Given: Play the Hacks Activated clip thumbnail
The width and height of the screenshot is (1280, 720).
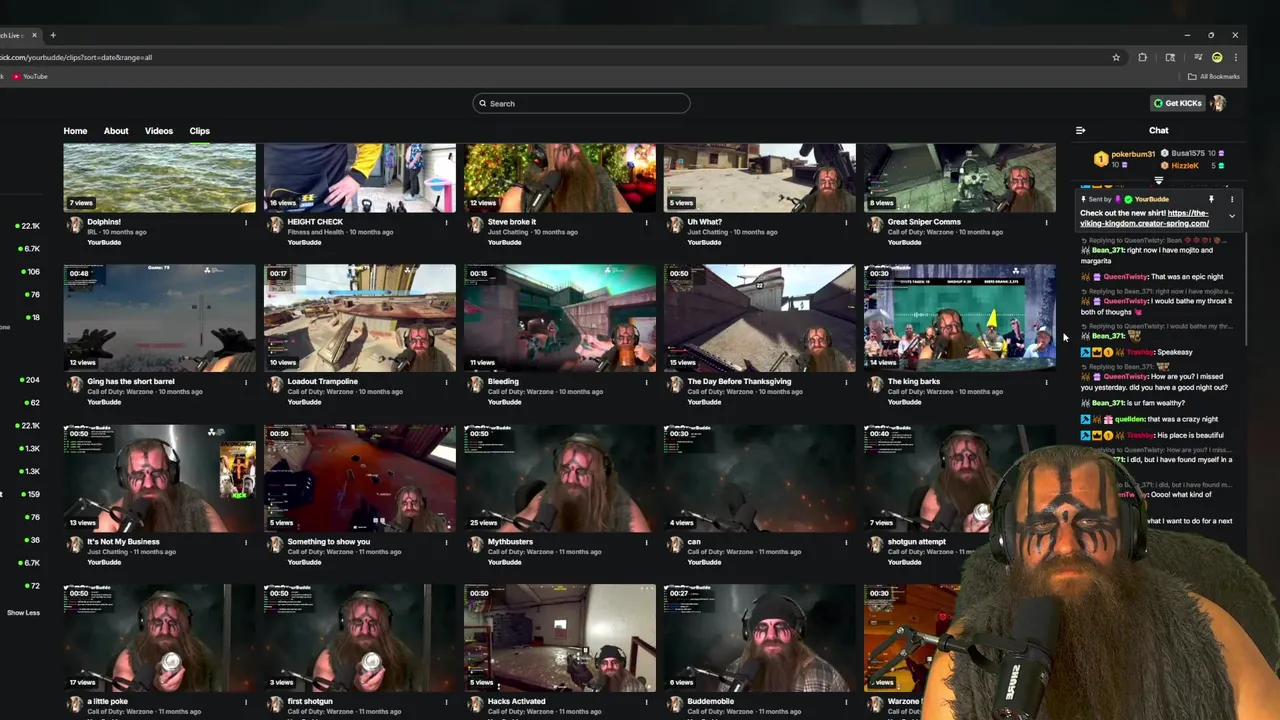Looking at the screenshot, I should [x=560, y=638].
